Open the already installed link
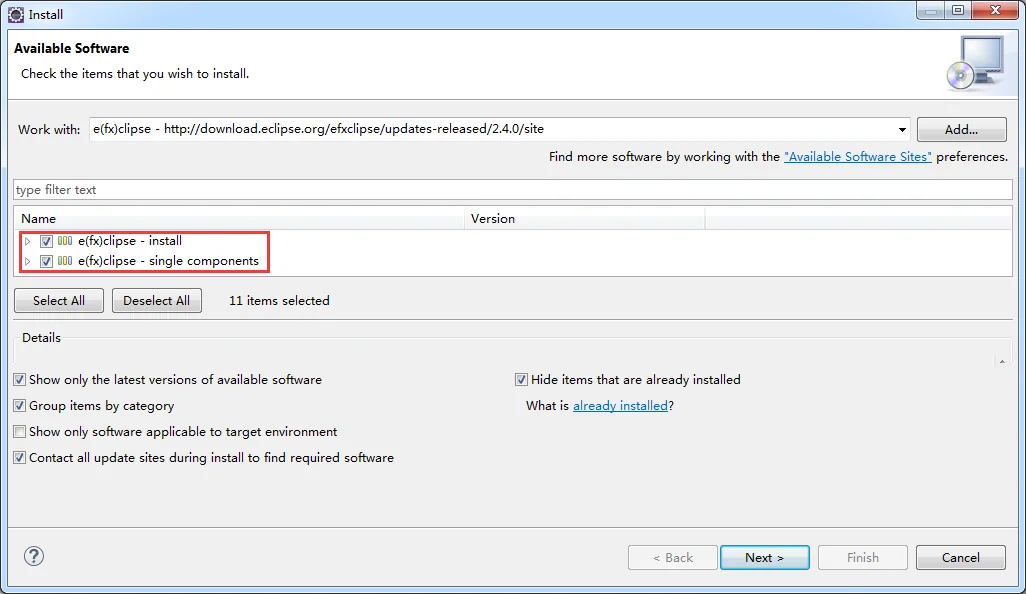The image size is (1026, 594). (x=620, y=406)
